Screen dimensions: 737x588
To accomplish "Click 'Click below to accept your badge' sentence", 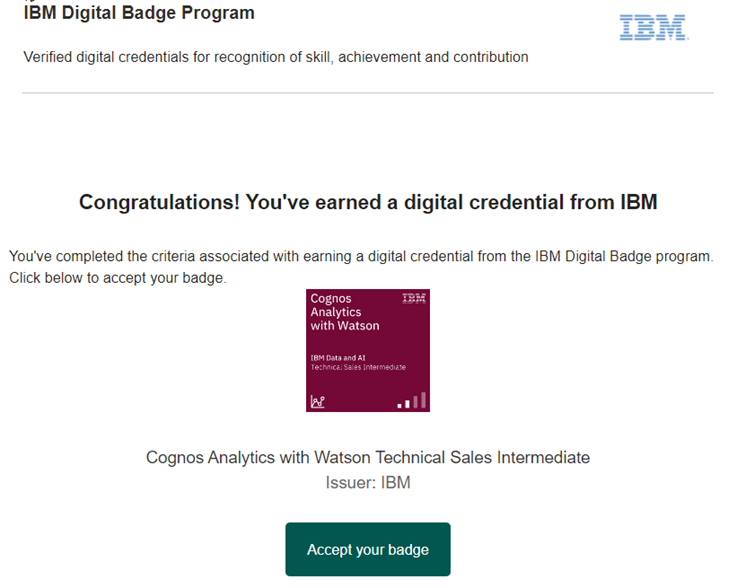I will [x=118, y=278].
